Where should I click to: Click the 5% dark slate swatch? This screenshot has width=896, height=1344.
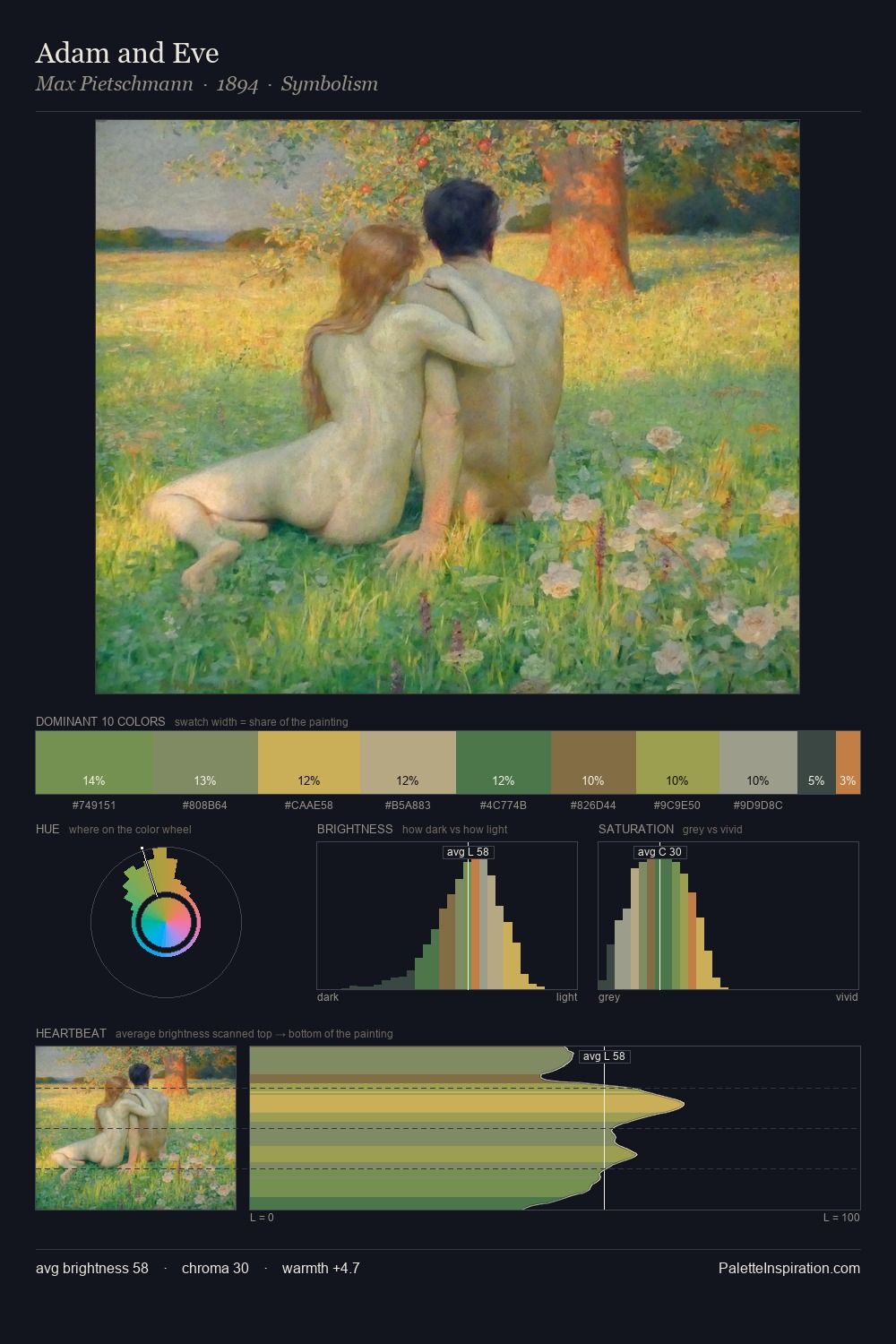816,762
